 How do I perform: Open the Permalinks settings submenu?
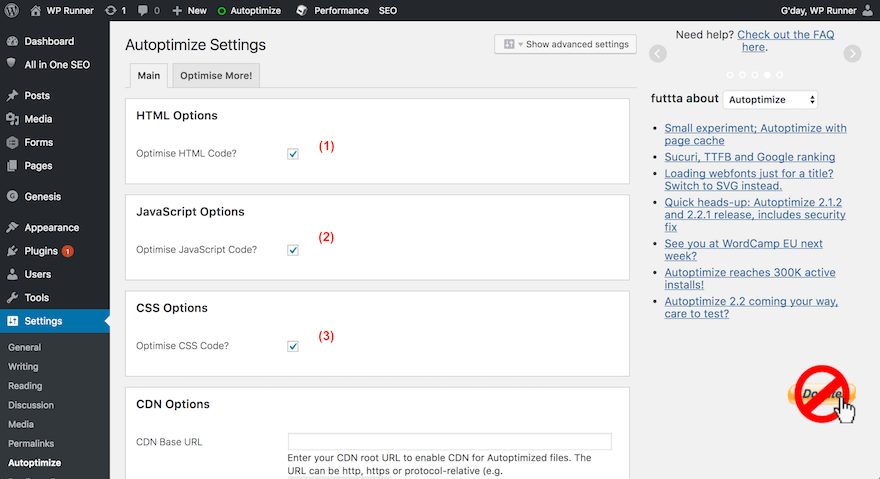(31, 443)
